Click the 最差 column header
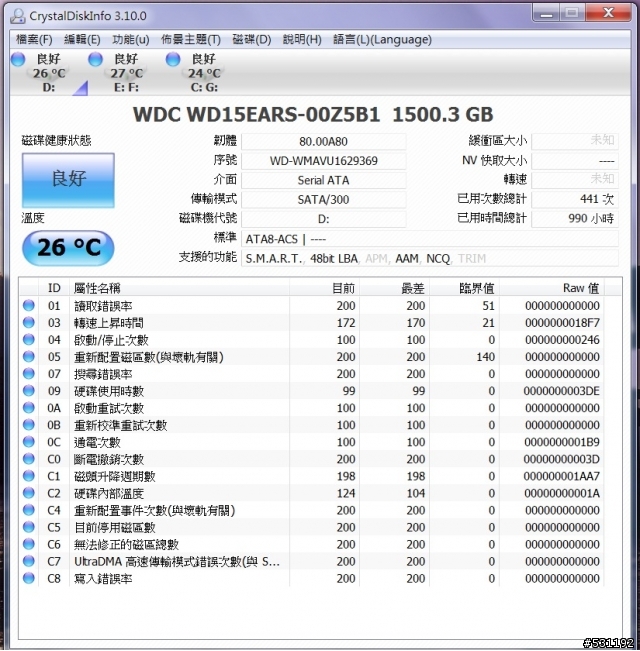The image size is (640, 651). (x=394, y=288)
